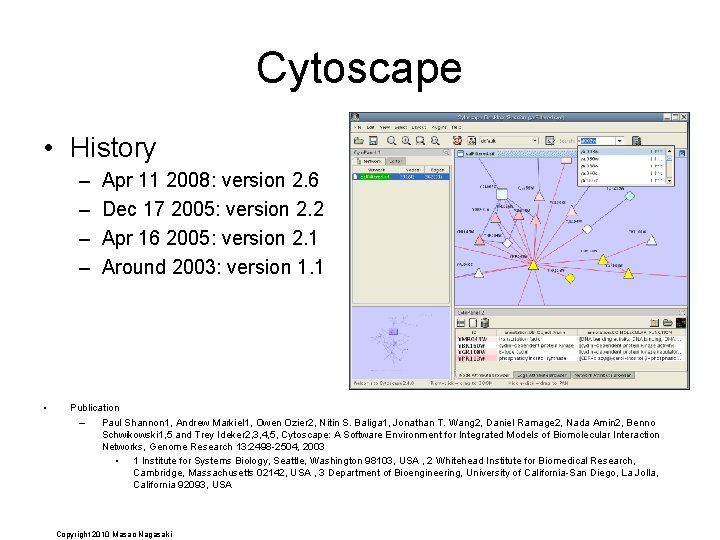Select the YMR043W row in attribute table

click(x=571, y=339)
